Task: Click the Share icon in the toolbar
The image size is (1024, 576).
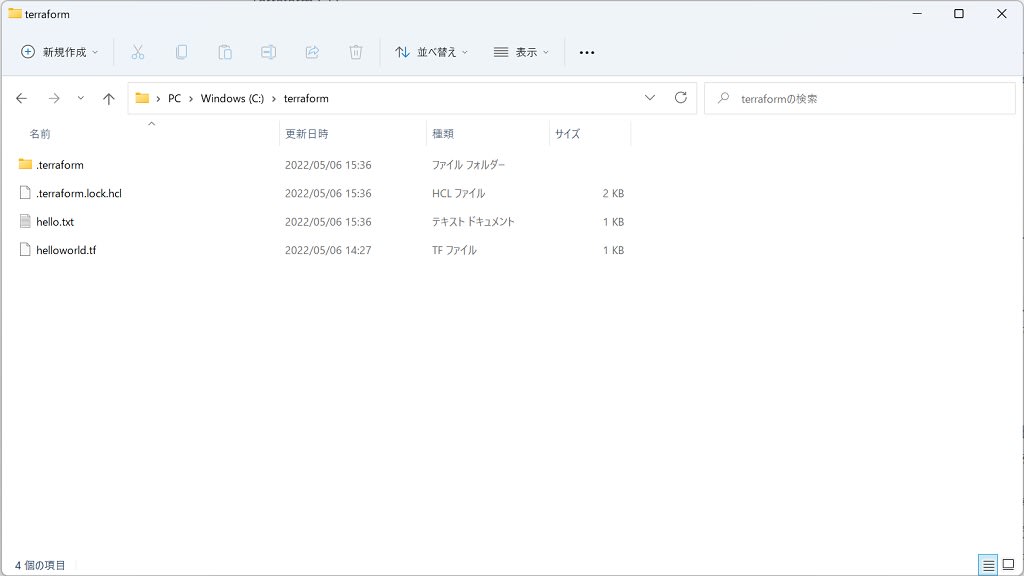Action: coord(312,52)
